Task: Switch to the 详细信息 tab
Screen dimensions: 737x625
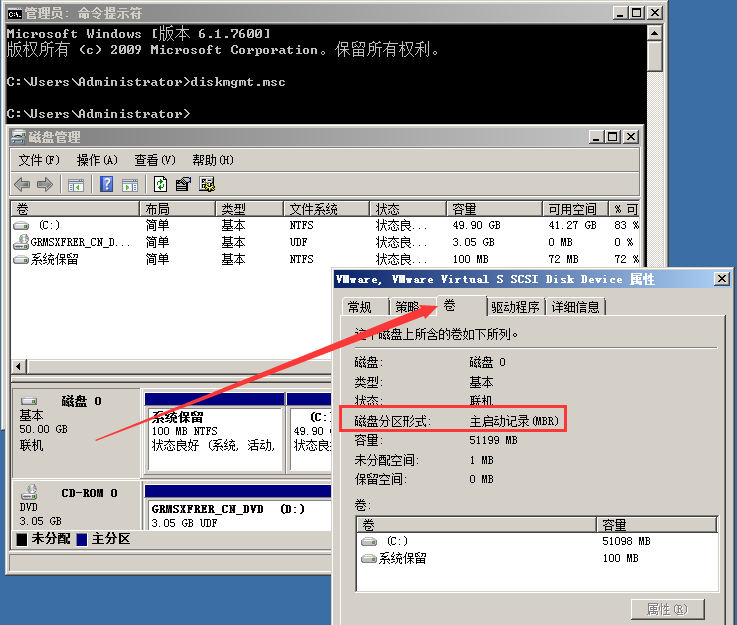Action: coord(575,307)
